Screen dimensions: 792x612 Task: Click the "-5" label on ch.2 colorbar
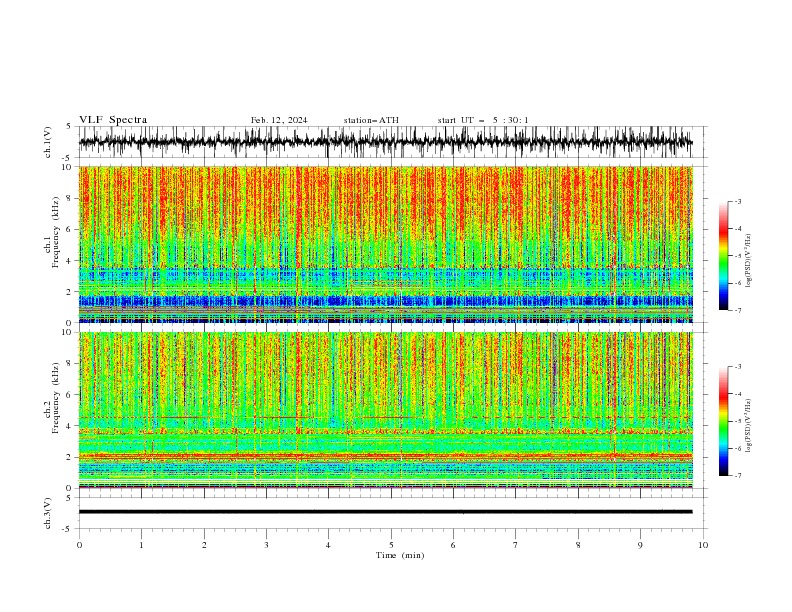coord(737,421)
